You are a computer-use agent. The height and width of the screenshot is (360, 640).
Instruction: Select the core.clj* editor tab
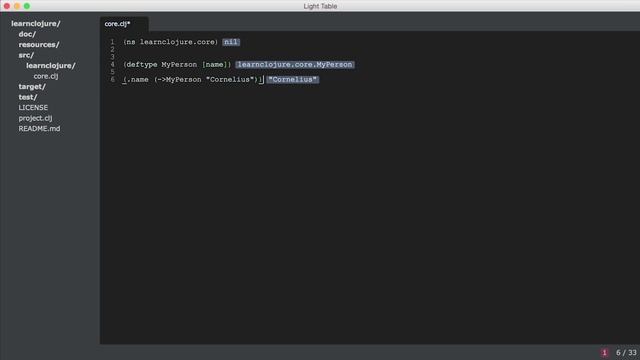124,24
